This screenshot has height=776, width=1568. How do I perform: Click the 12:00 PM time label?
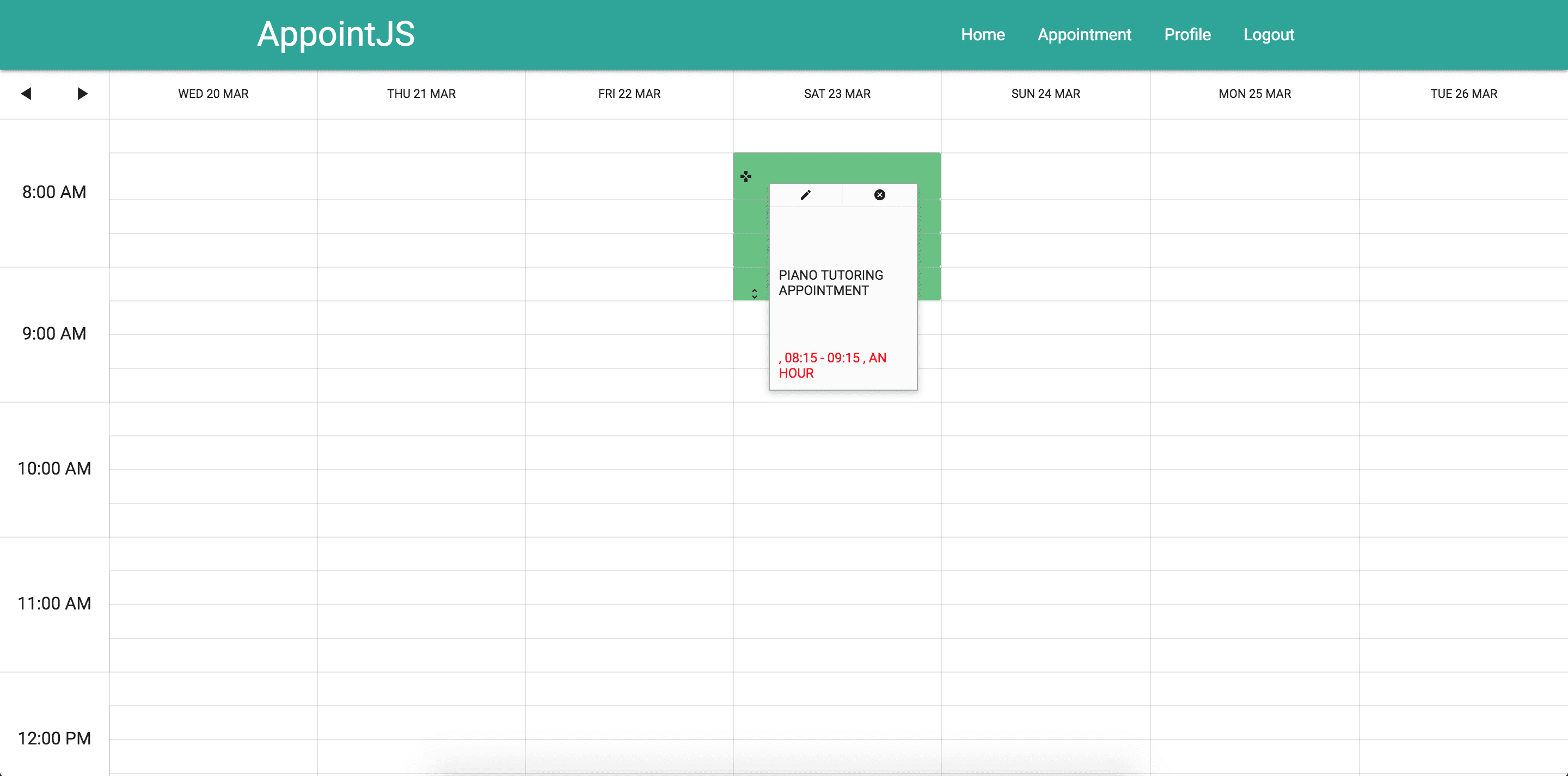54,738
